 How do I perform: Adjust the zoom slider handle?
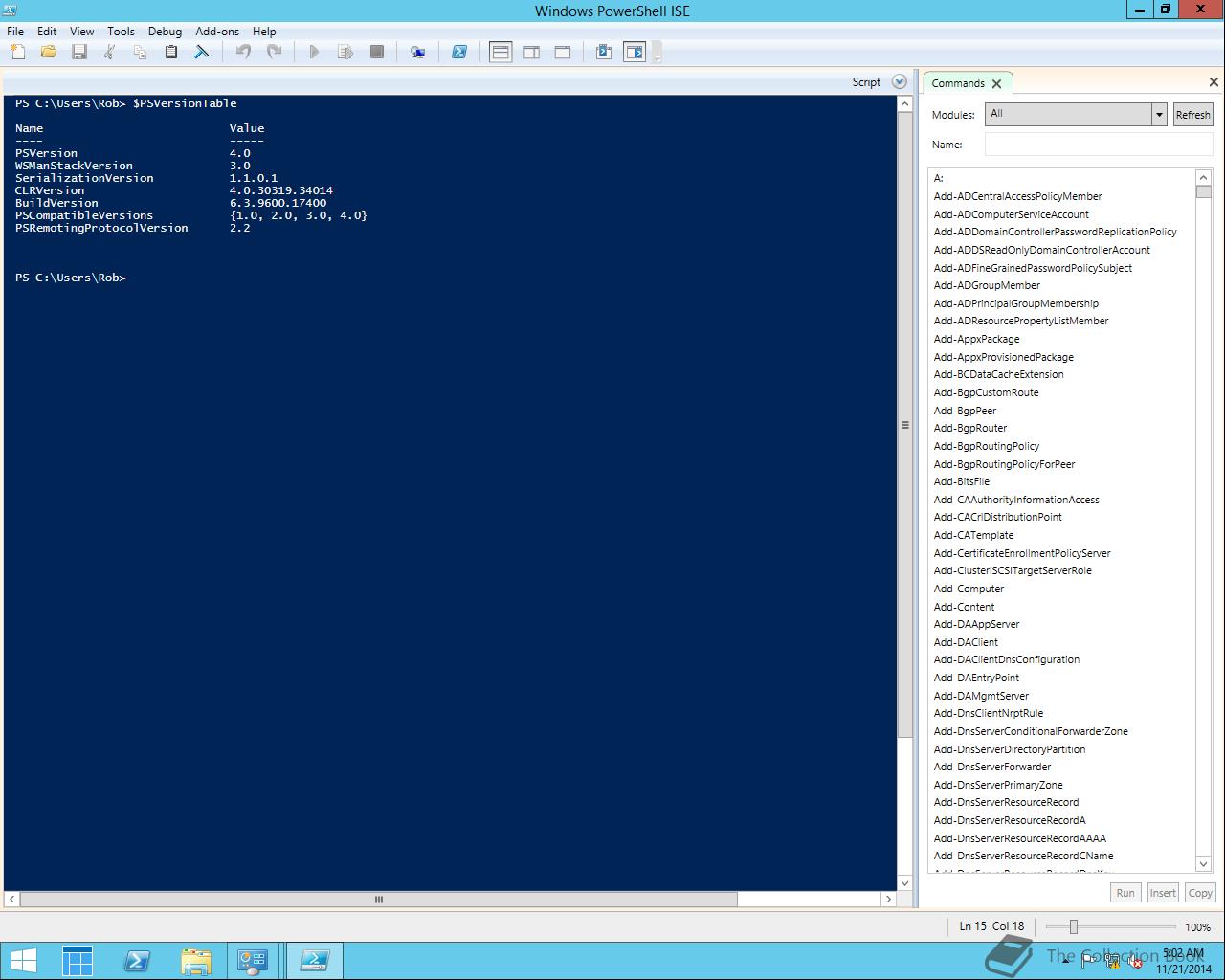pyautogui.click(x=1074, y=926)
